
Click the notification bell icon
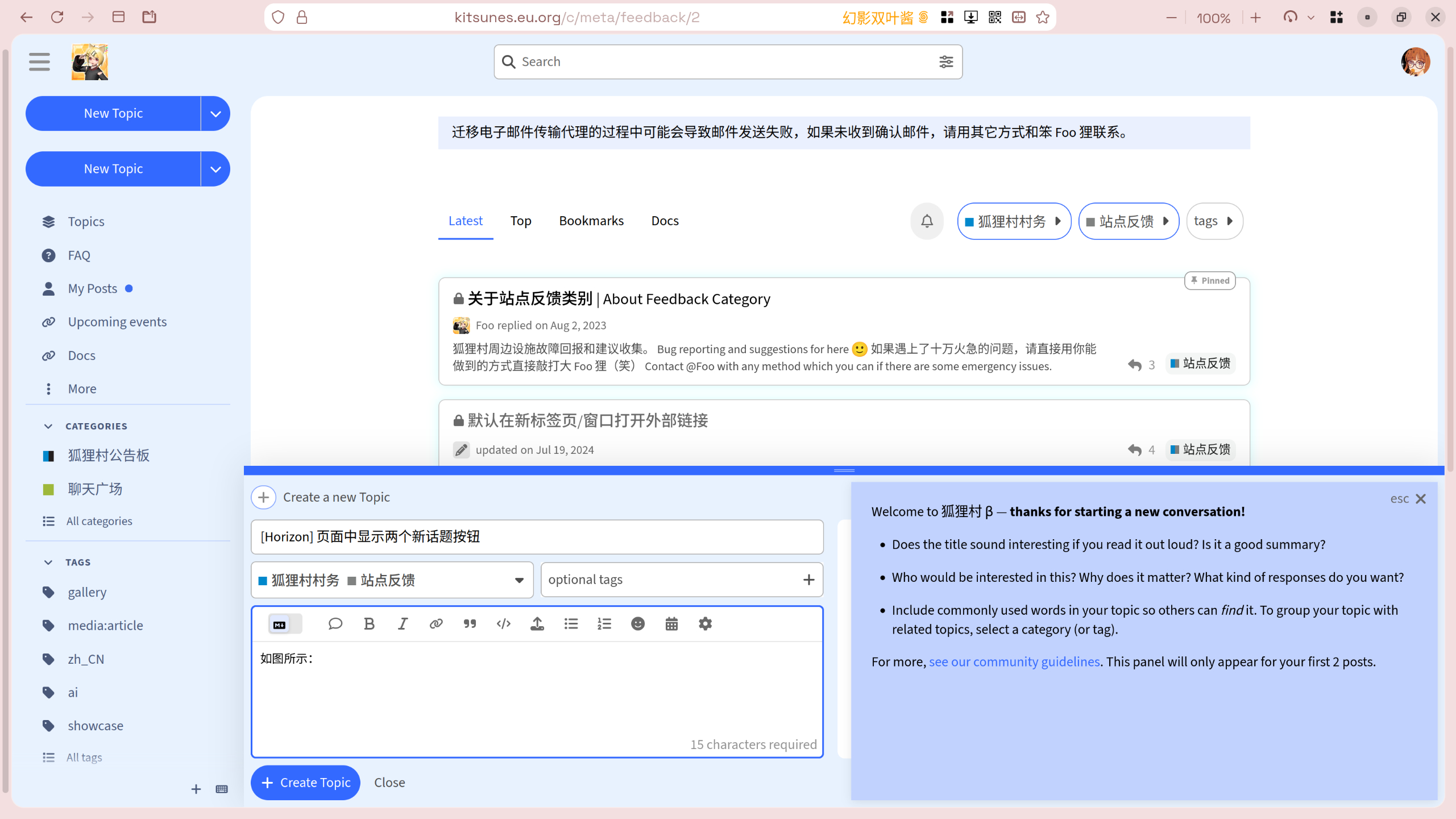pos(927,221)
